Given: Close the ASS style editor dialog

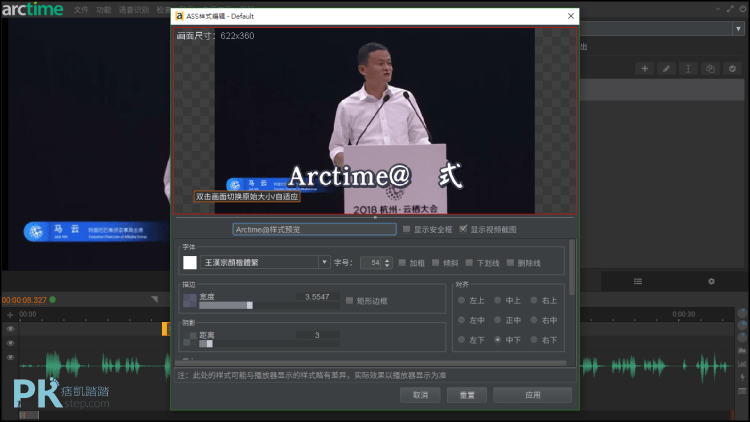Looking at the screenshot, I should 571,16.
